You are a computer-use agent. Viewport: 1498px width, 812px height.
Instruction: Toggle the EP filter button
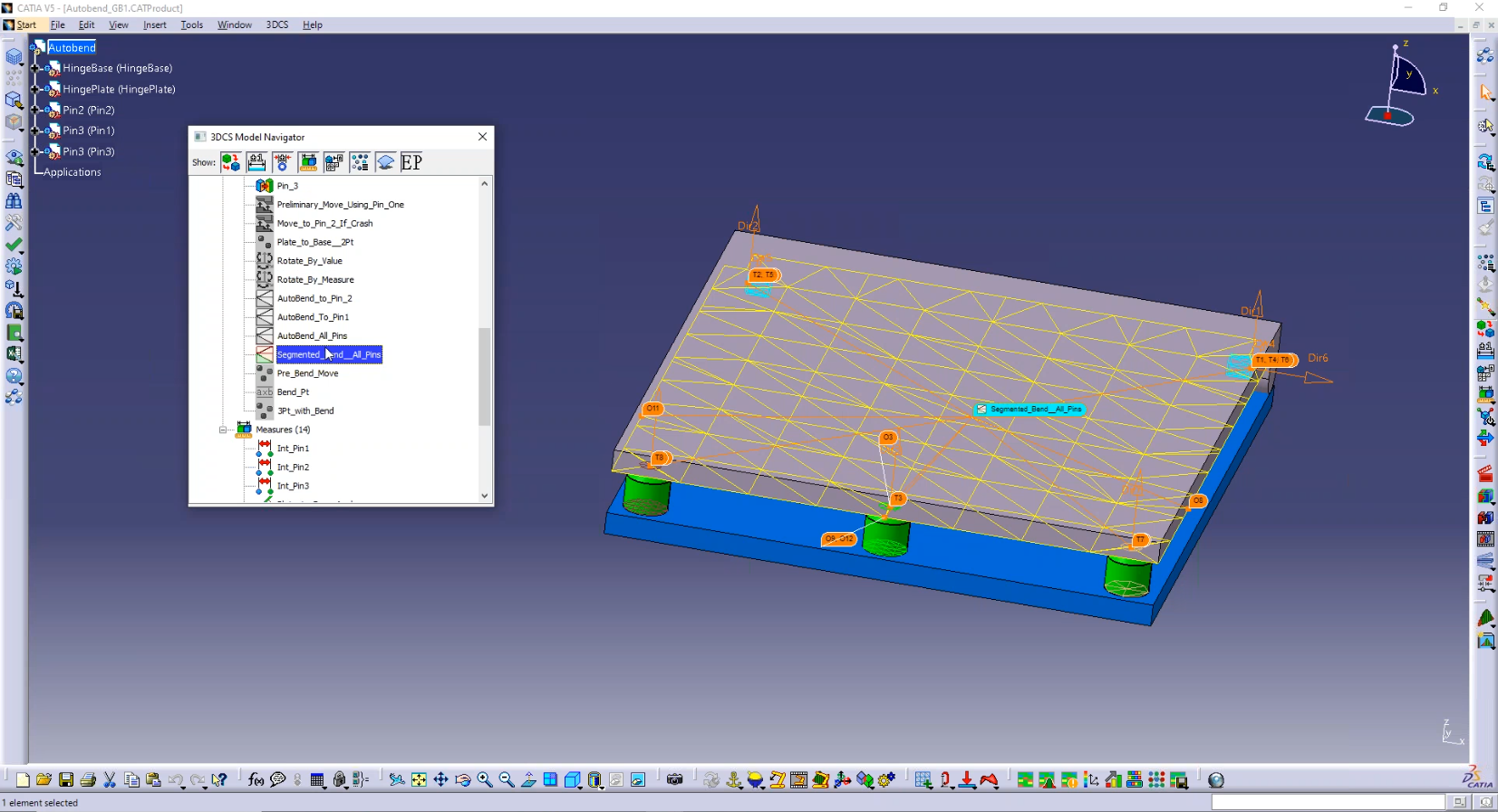click(411, 162)
